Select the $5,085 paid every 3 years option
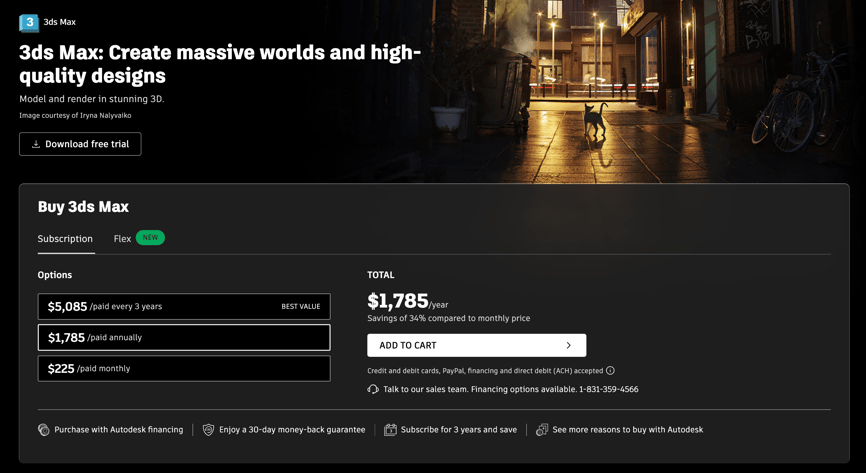 pos(184,307)
